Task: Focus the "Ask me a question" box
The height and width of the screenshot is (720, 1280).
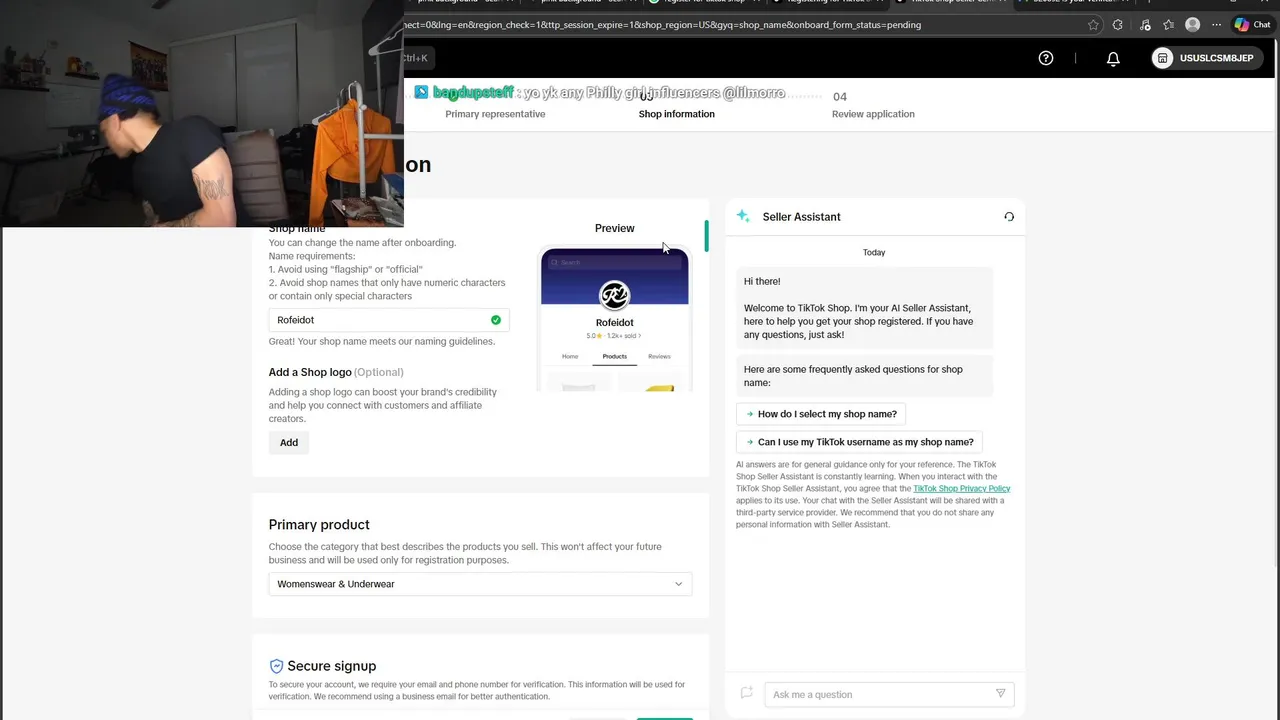Action: point(889,694)
